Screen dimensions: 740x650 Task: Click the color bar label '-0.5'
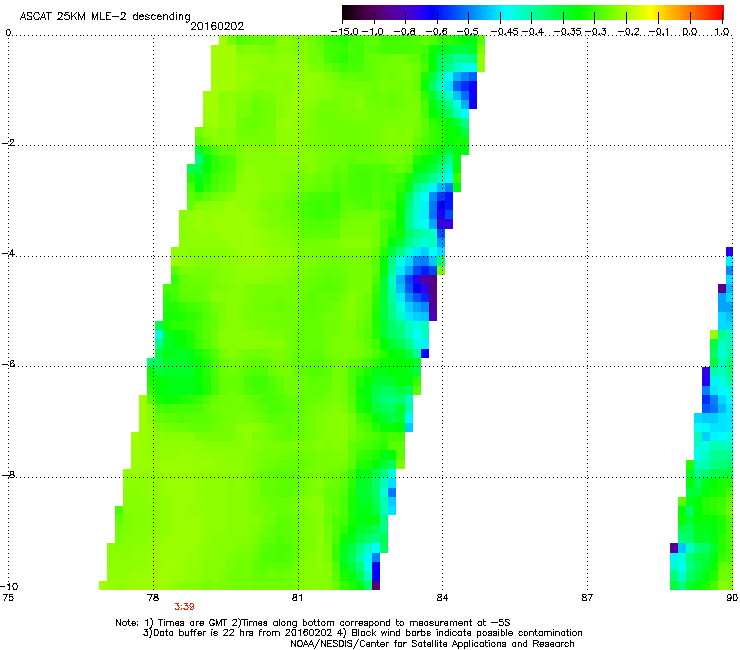468,32
